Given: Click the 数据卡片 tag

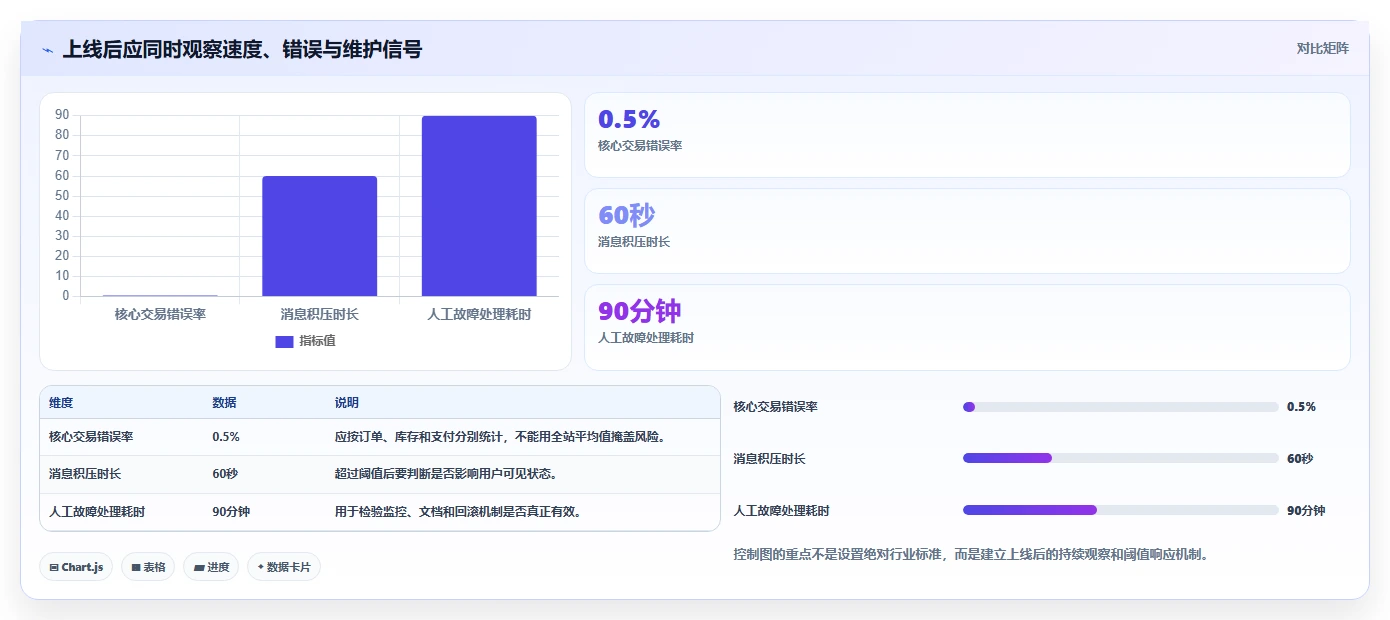Looking at the screenshot, I should [x=284, y=567].
